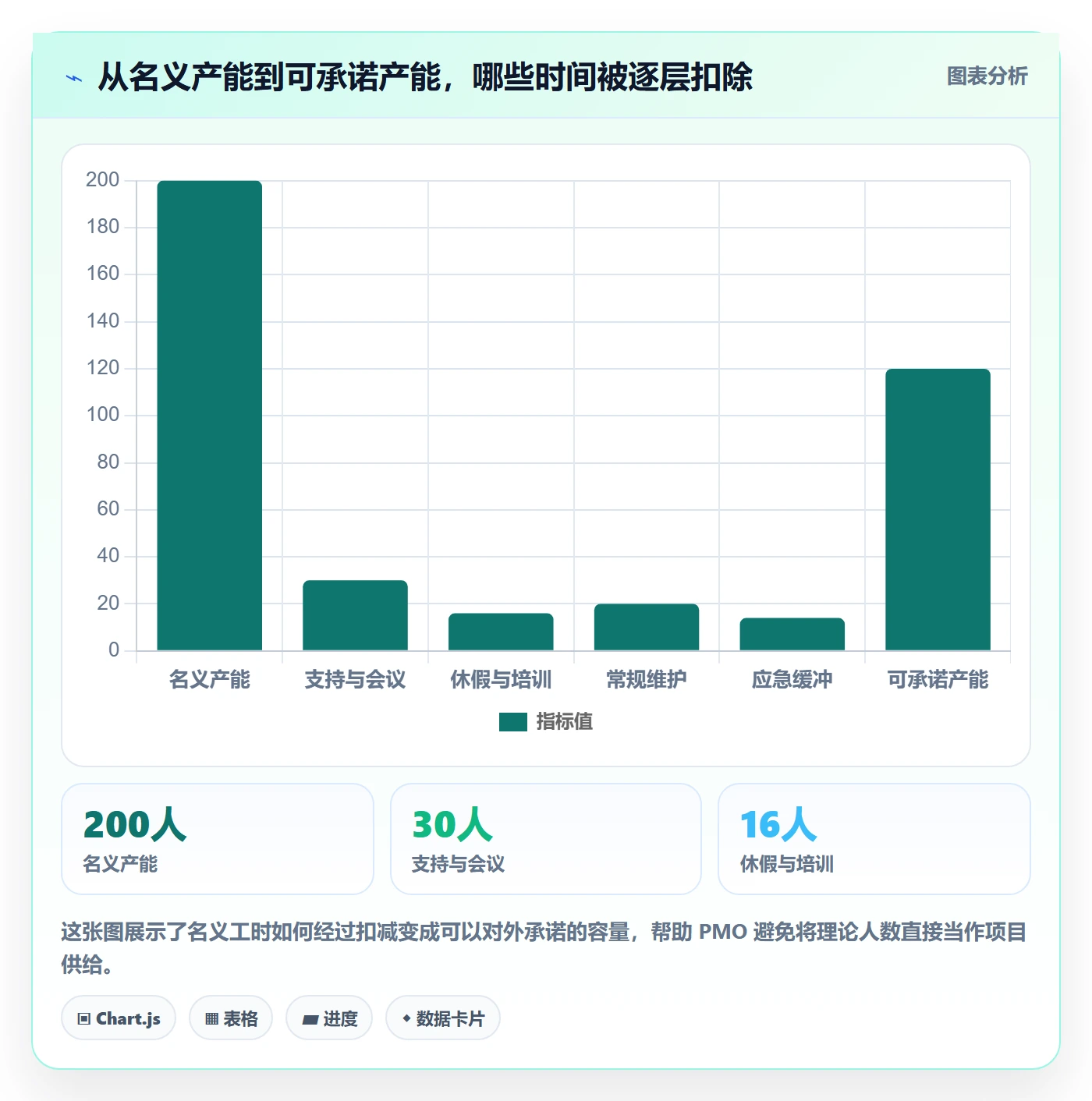Click the grid icon in the 表格 chip
The height and width of the screenshot is (1101, 1092).
[211, 1019]
